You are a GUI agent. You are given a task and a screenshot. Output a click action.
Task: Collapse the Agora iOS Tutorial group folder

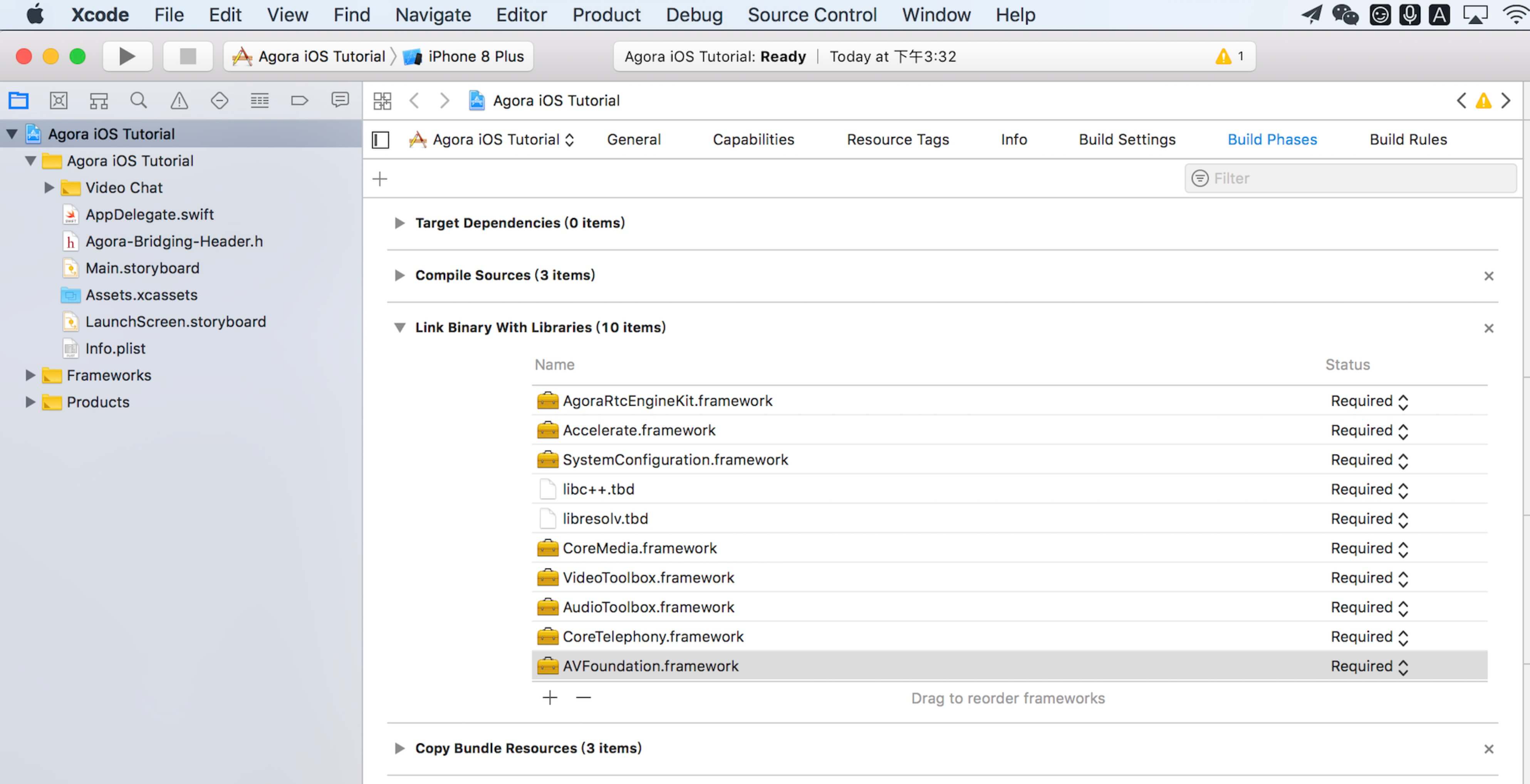31,161
